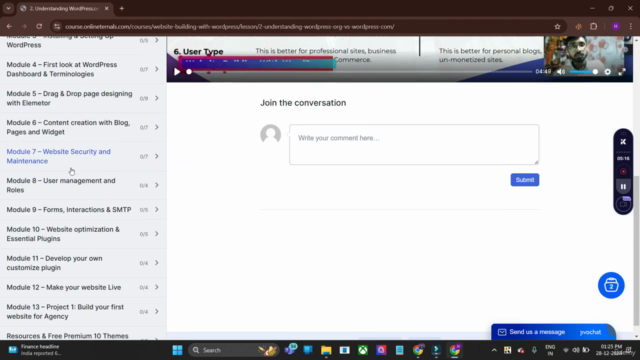Expand Module 8 User management chevron
Image resolution: width=640 pixels, height=360 pixels.
pos(157,185)
